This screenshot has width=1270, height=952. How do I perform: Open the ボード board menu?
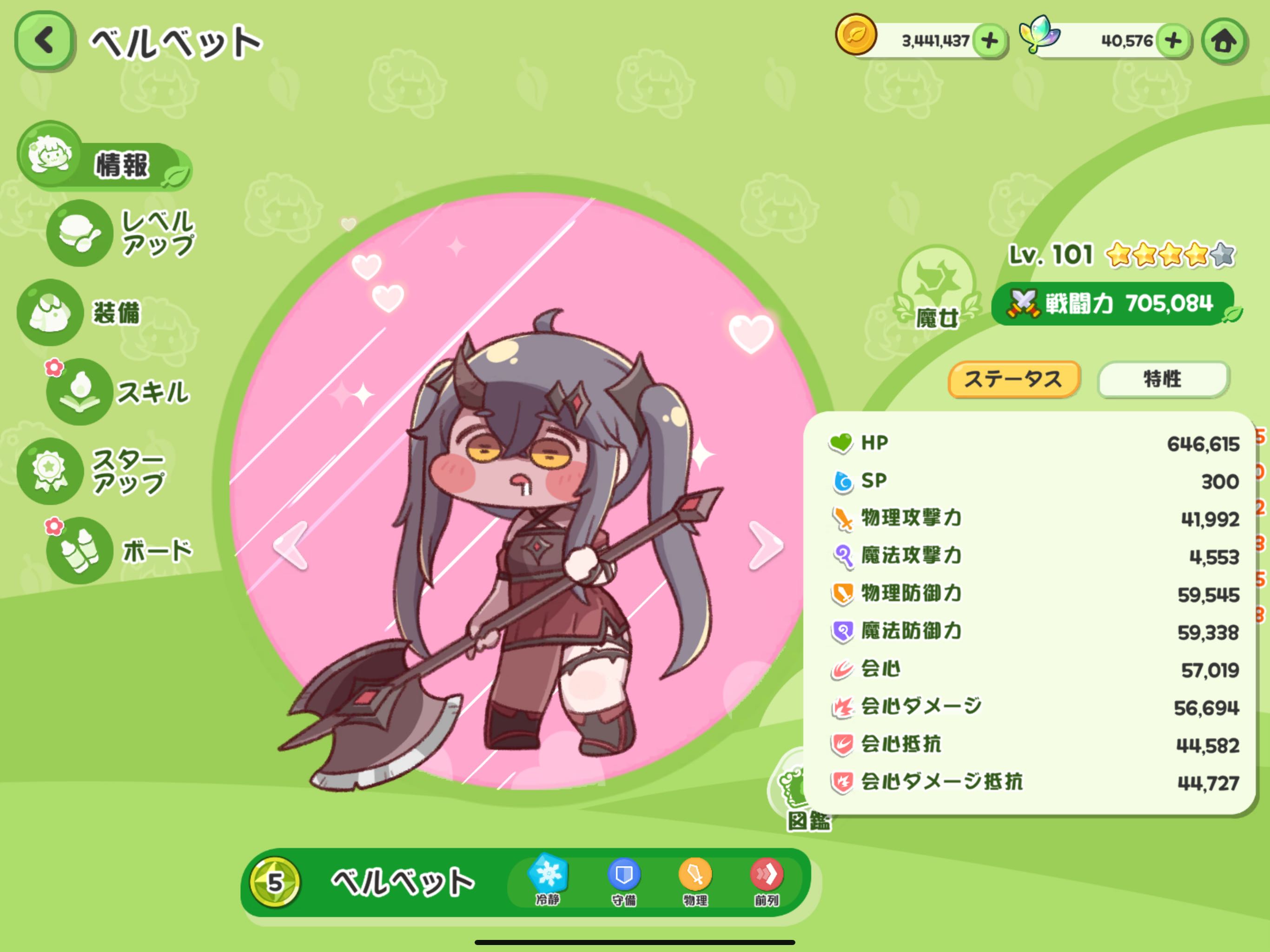click(x=80, y=550)
